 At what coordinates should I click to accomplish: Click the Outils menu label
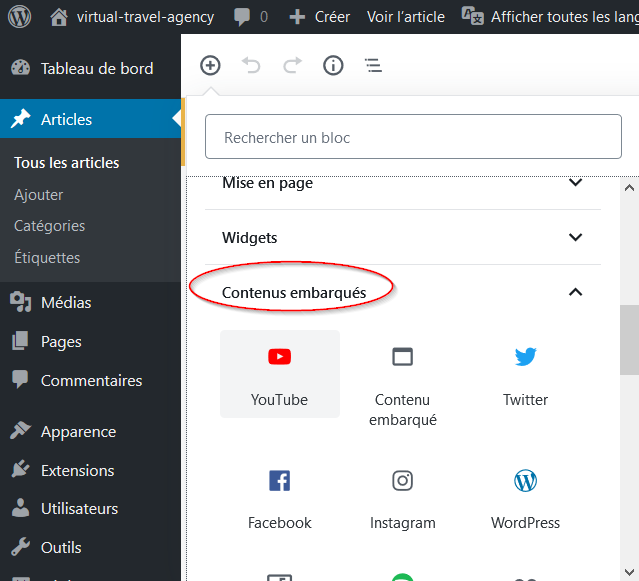pos(61,548)
